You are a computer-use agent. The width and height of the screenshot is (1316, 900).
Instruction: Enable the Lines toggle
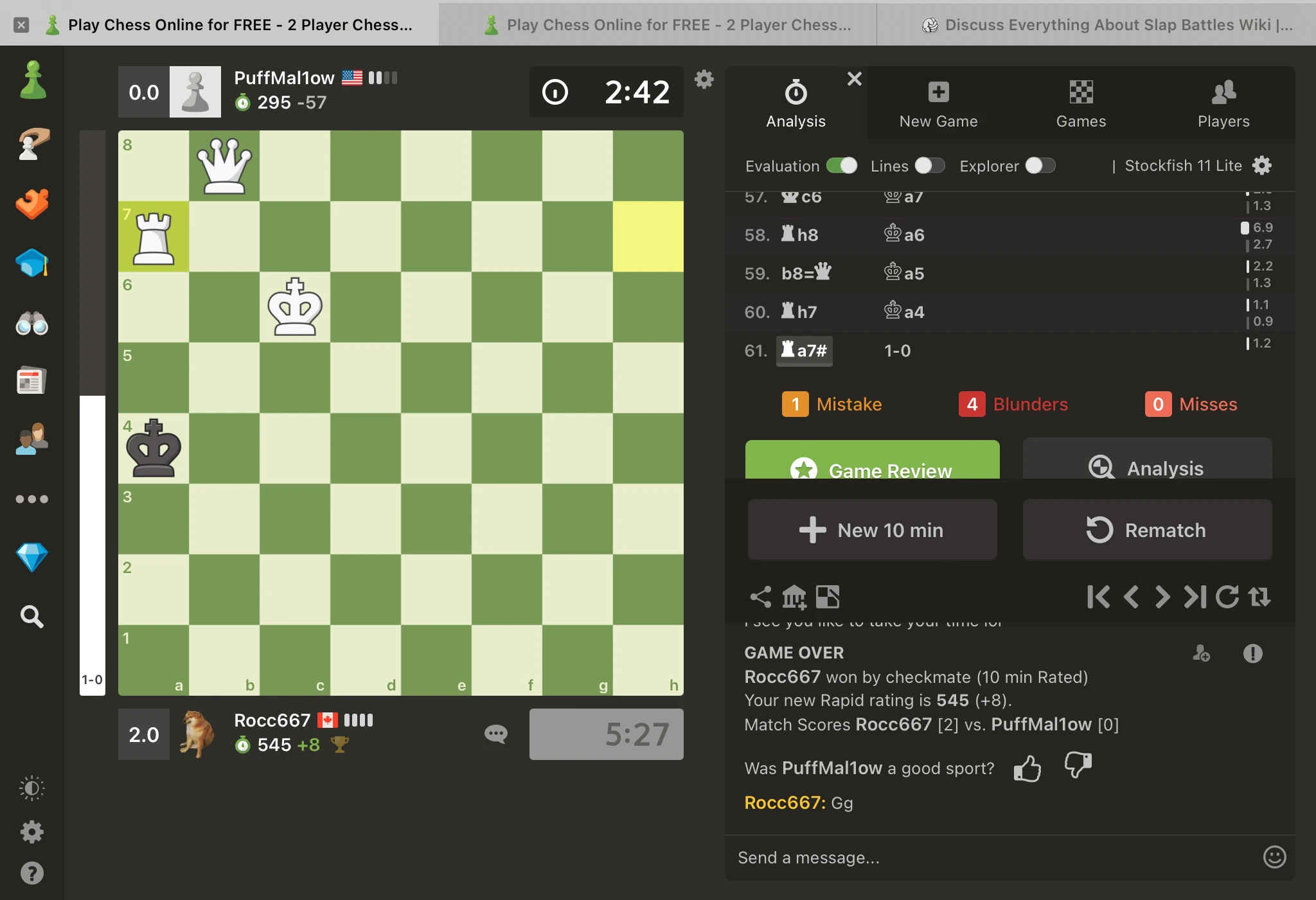tap(929, 166)
